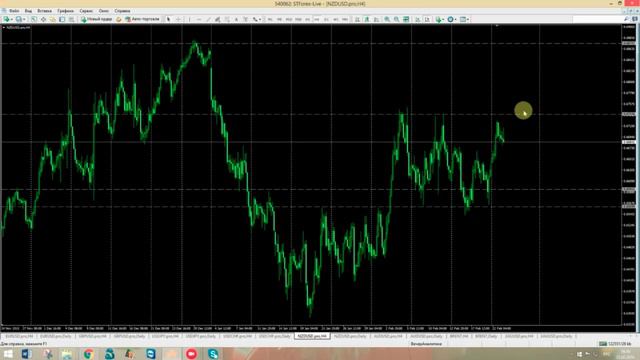This screenshot has width=640, height=360.
Task: Expand the Profiles dropdown arrow
Action: pos(24,19)
